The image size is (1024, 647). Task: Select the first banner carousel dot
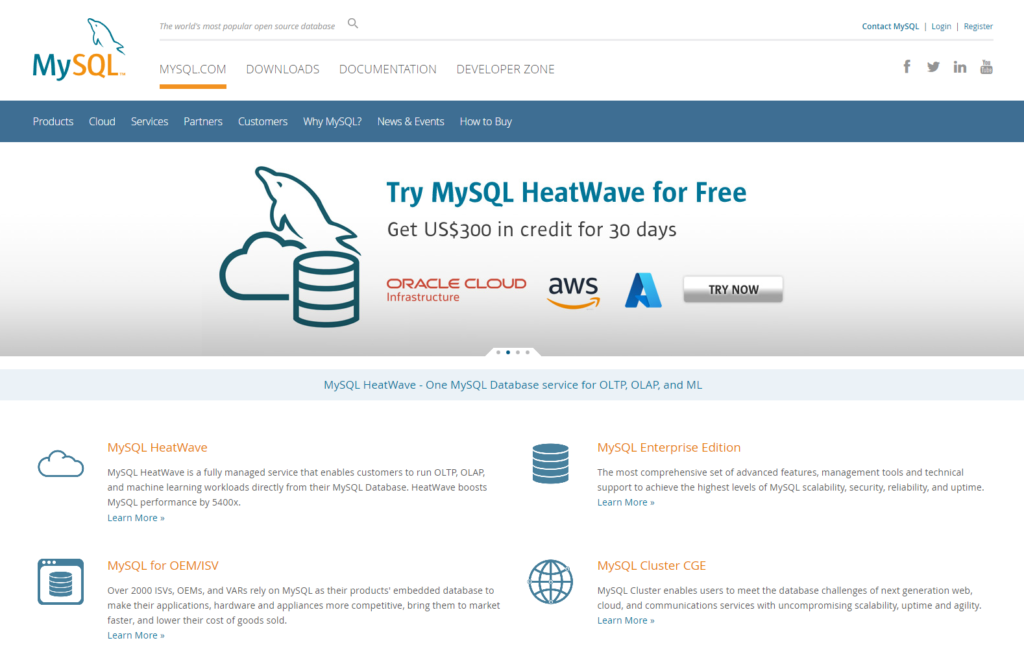pos(498,352)
